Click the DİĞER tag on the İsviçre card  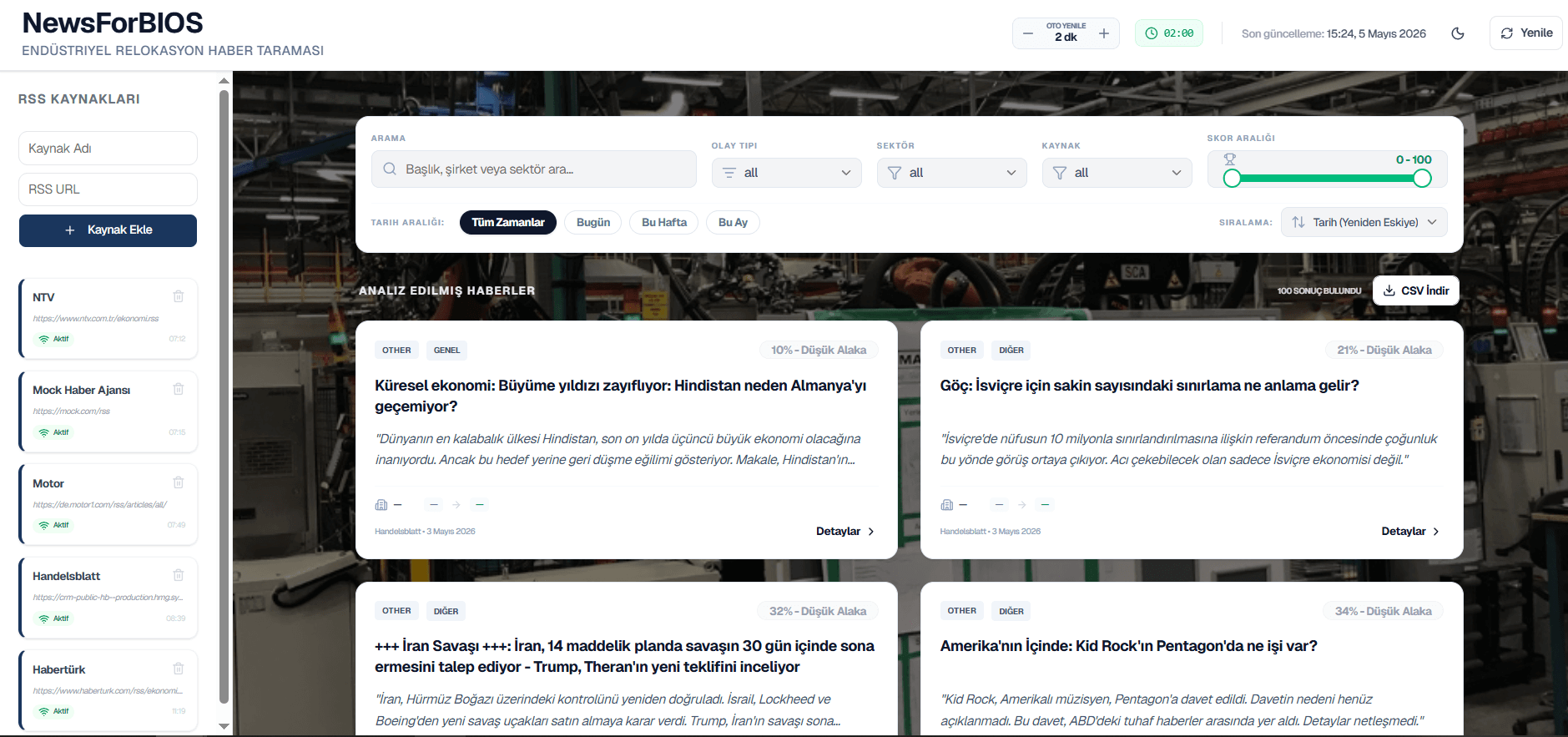1011,351
